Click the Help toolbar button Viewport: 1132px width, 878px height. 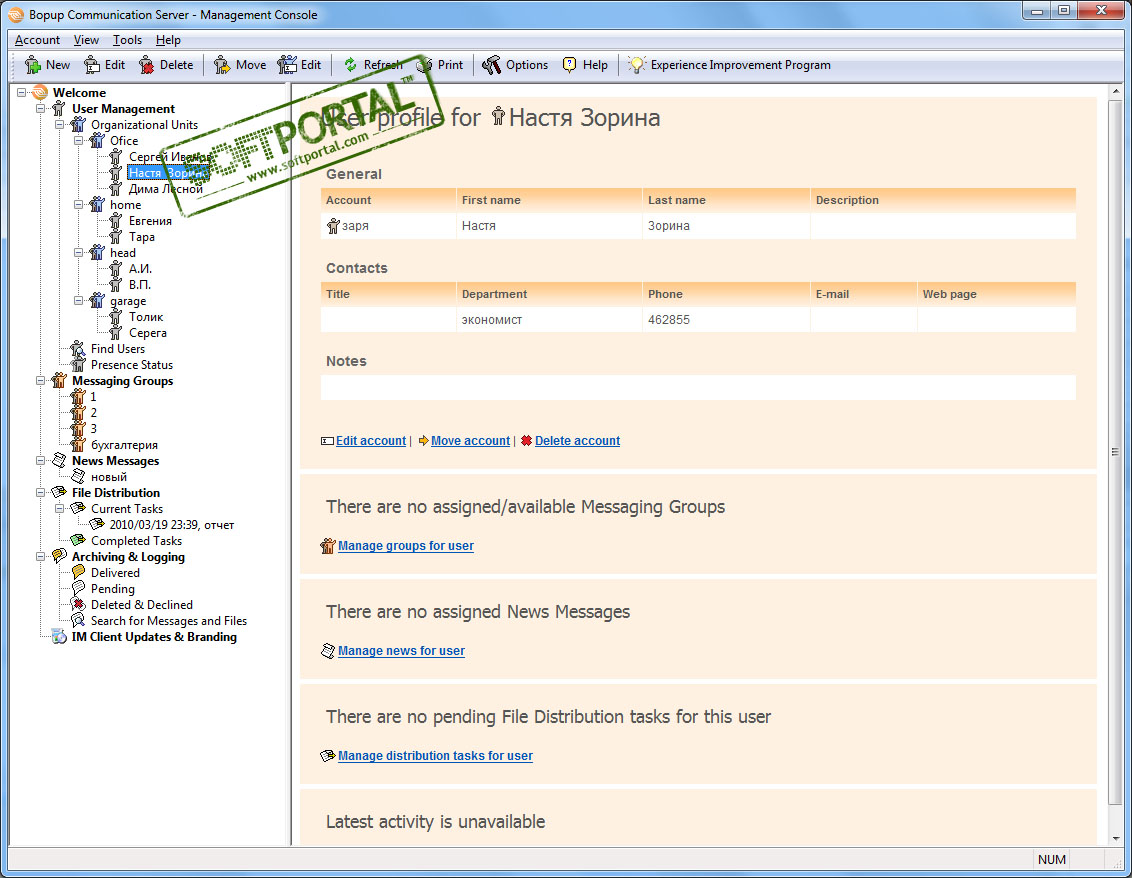585,65
